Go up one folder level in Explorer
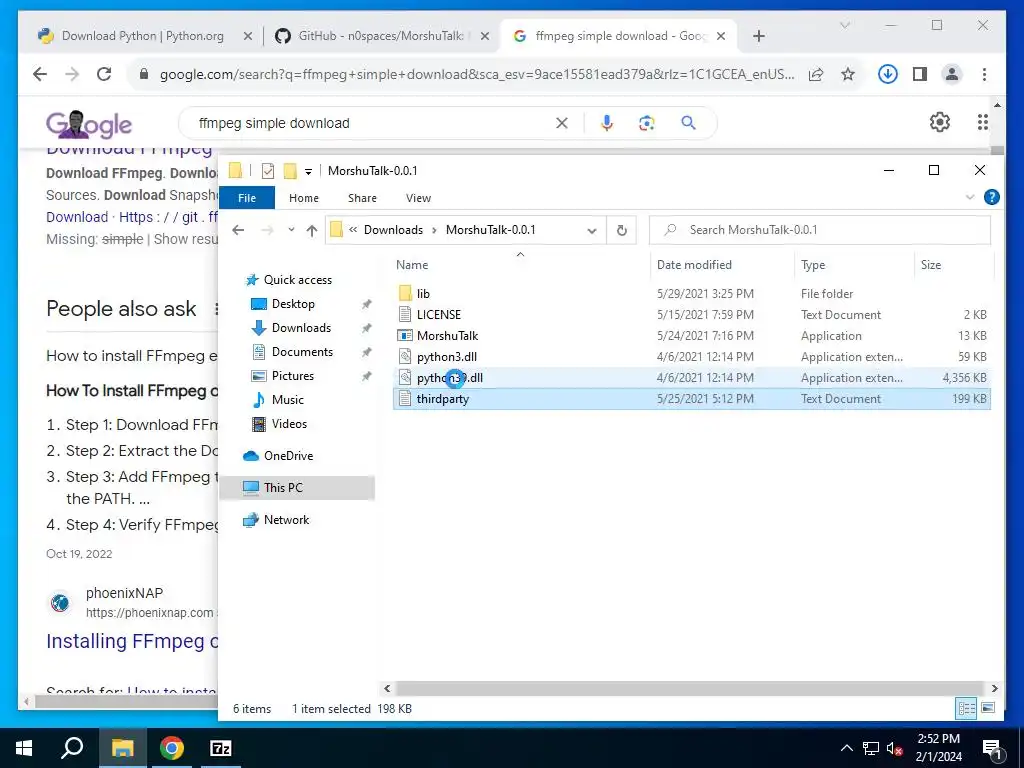Image resolution: width=1024 pixels, height=768 pixels. coord(312,230)
